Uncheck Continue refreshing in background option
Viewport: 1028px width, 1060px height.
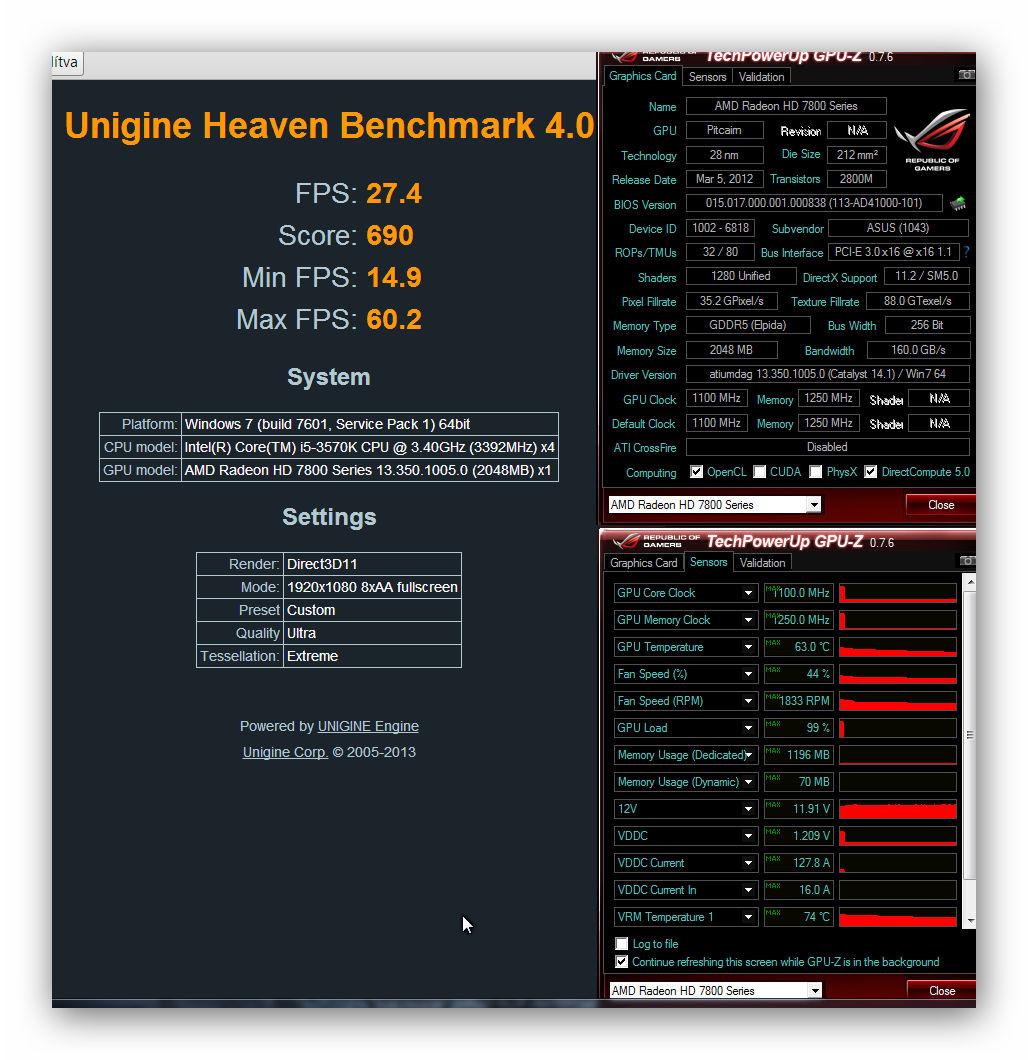621,961
